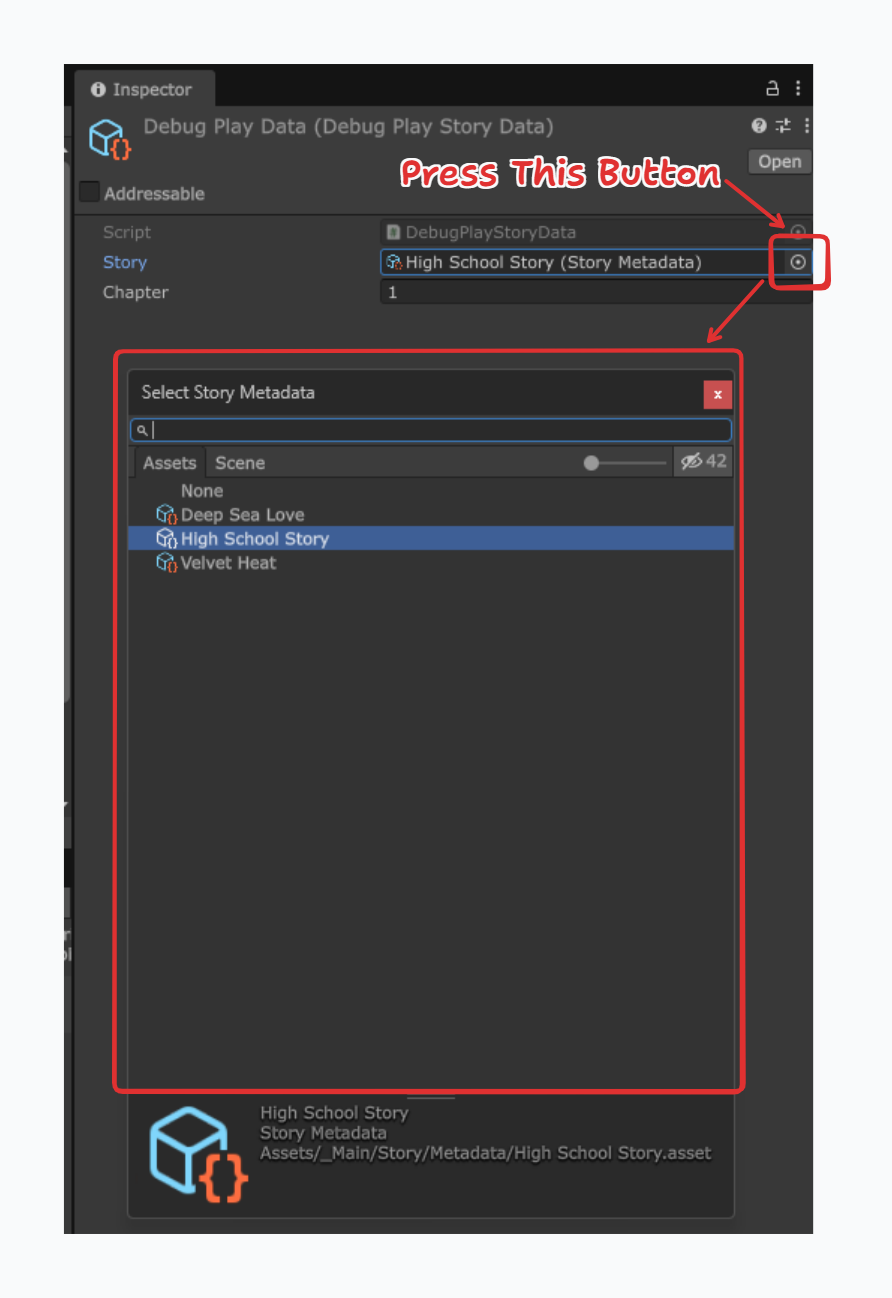Click the Inspector lock icon
The image size is (892, 1298).
click(x=772, y=89)
